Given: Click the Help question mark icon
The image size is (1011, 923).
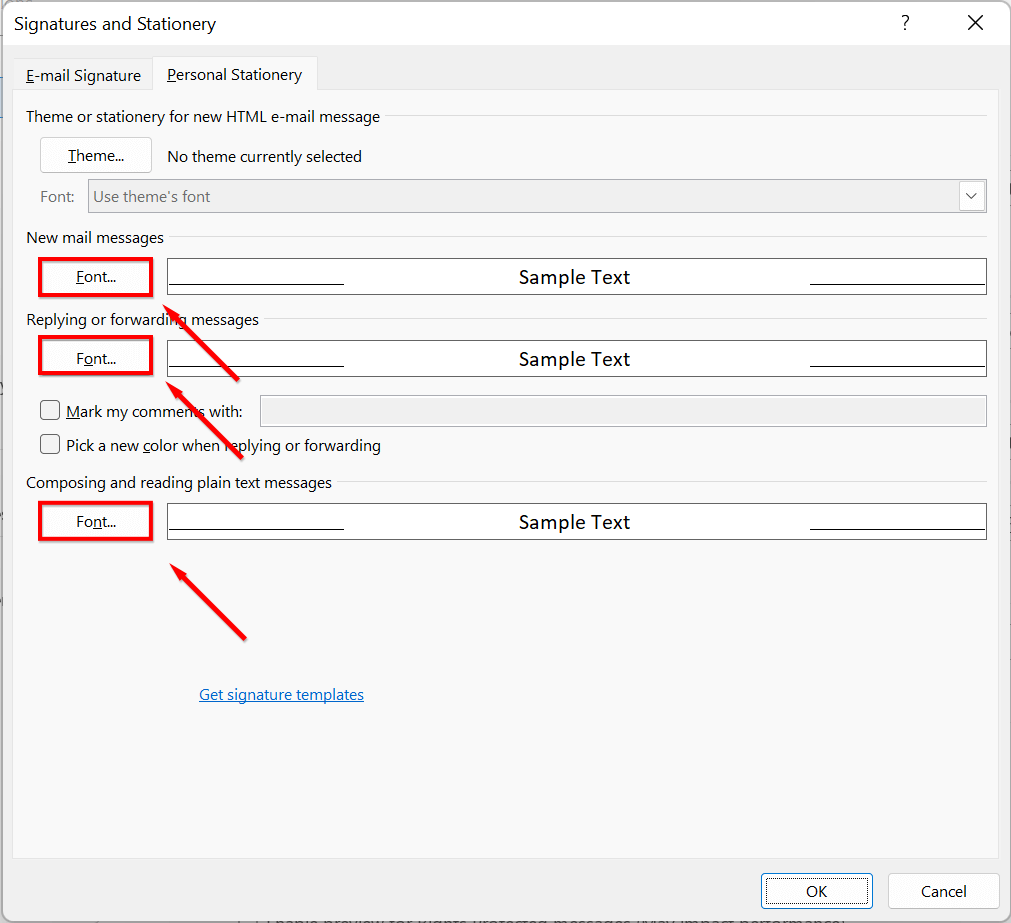Looking at the screenshot, I should click(x=905, y=23).
